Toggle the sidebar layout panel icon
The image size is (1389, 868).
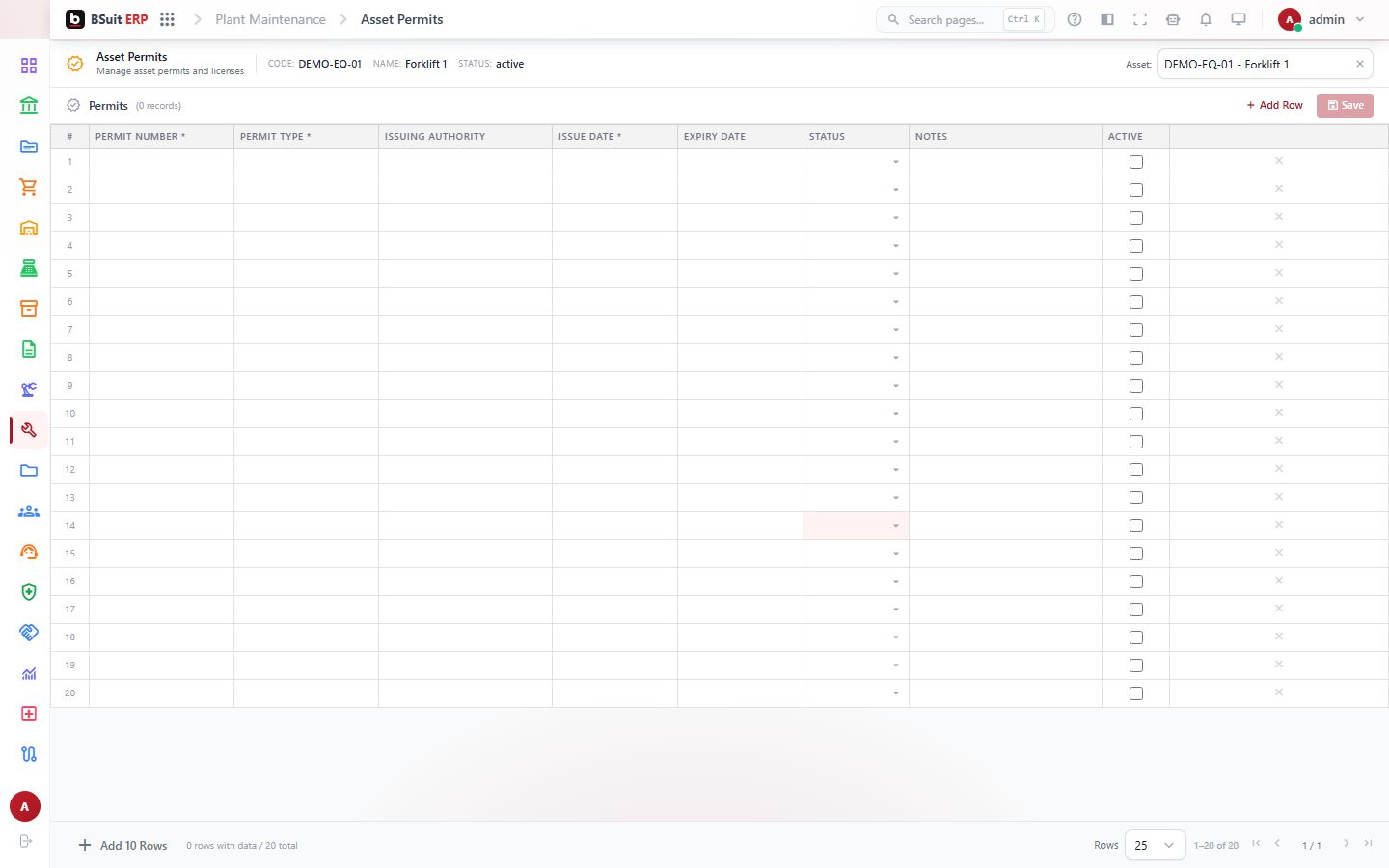coord(1107,19)
